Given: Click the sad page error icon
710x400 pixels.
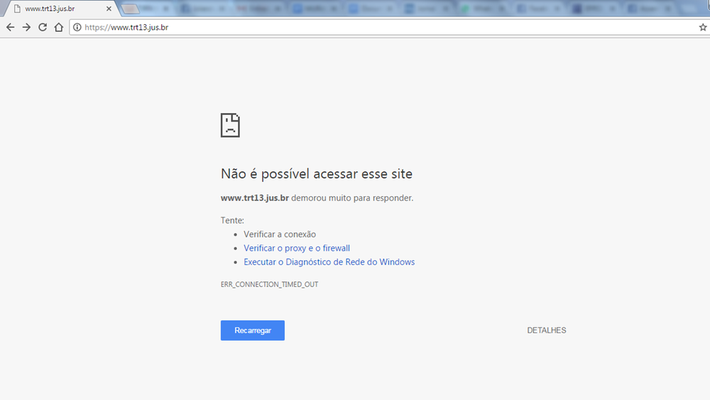Looking at the screenshot, I should pyautogui.click(x=230, y=125).
